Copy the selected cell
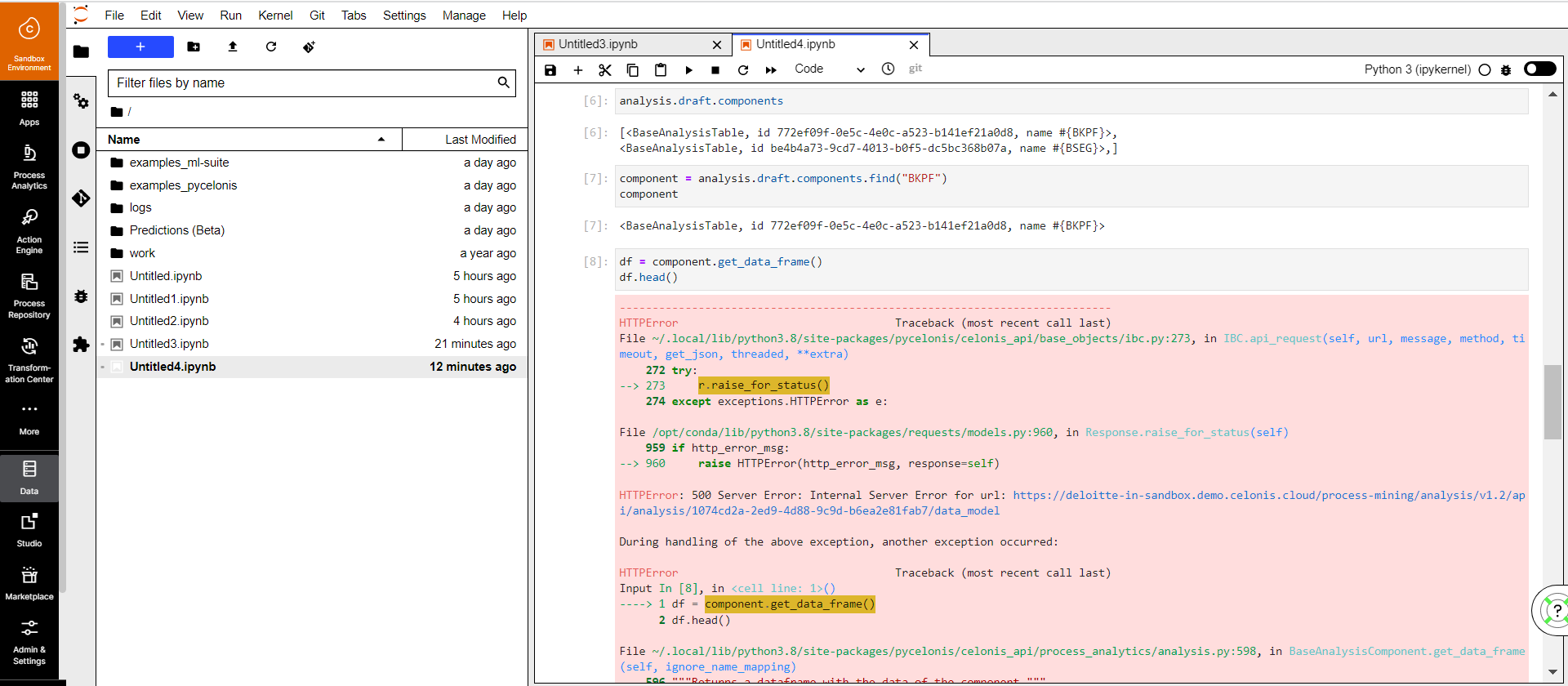The image size is (1568, 686). pyautogui.click(x=633, y=70)
